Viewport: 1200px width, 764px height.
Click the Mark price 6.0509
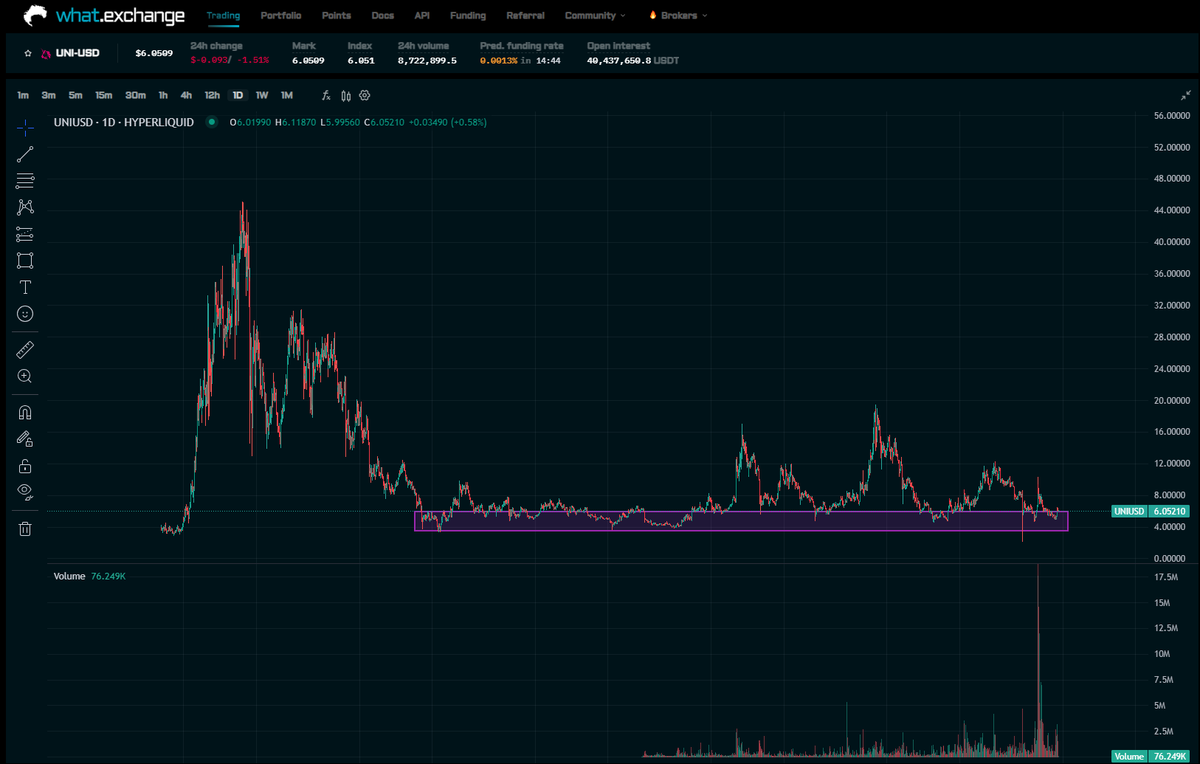point(308,60)
